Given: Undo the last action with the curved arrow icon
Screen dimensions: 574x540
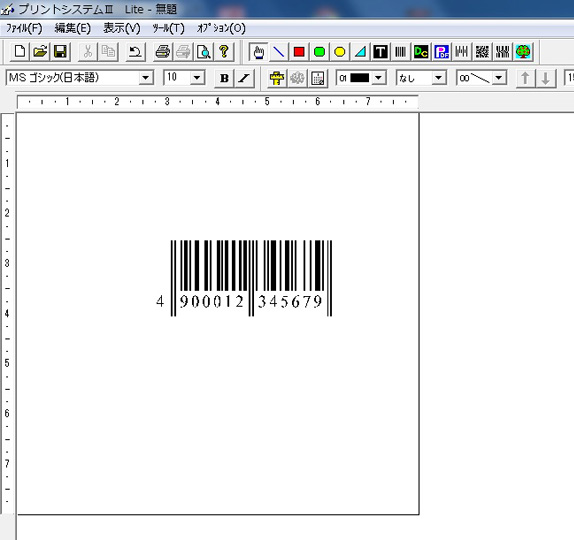Looking at the screenshot, I should [x=135, y=52].
